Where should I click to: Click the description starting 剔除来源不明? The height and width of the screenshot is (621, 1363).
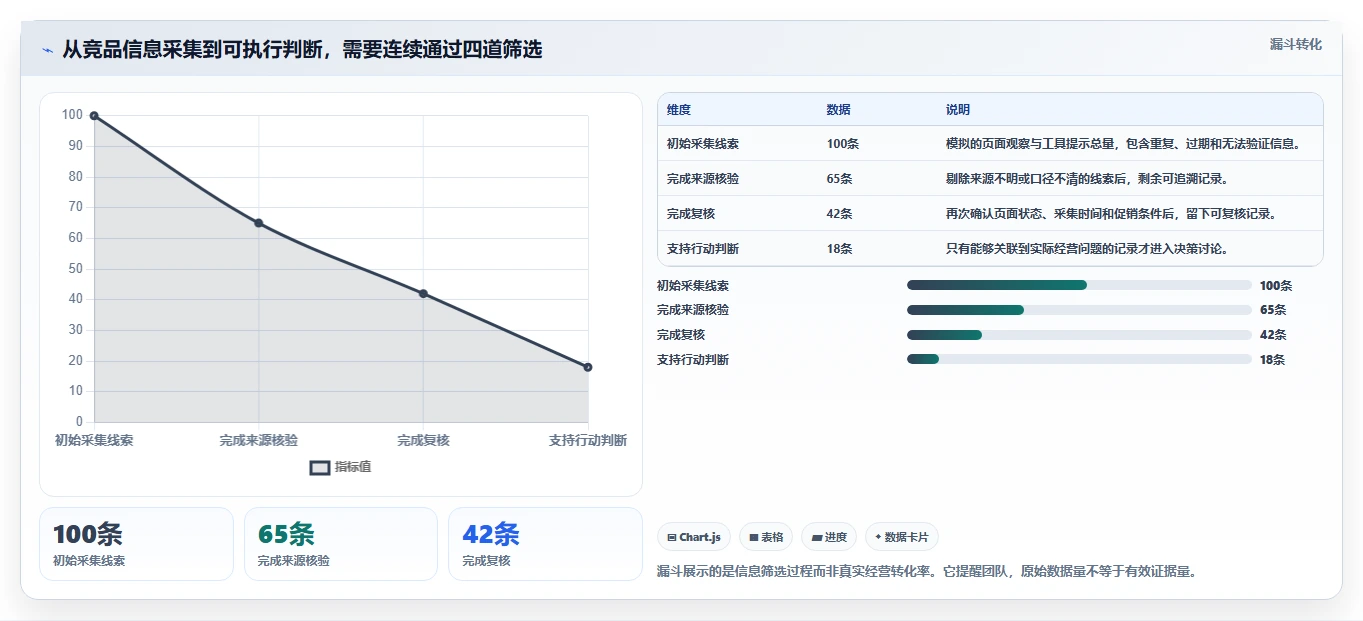tap(1087, 179)
